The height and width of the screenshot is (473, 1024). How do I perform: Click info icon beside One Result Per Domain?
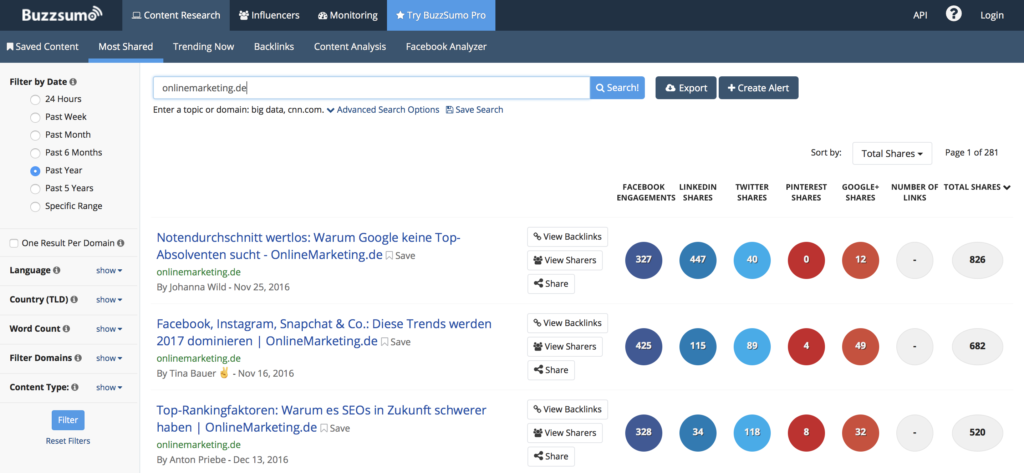[x=121, y=243]
